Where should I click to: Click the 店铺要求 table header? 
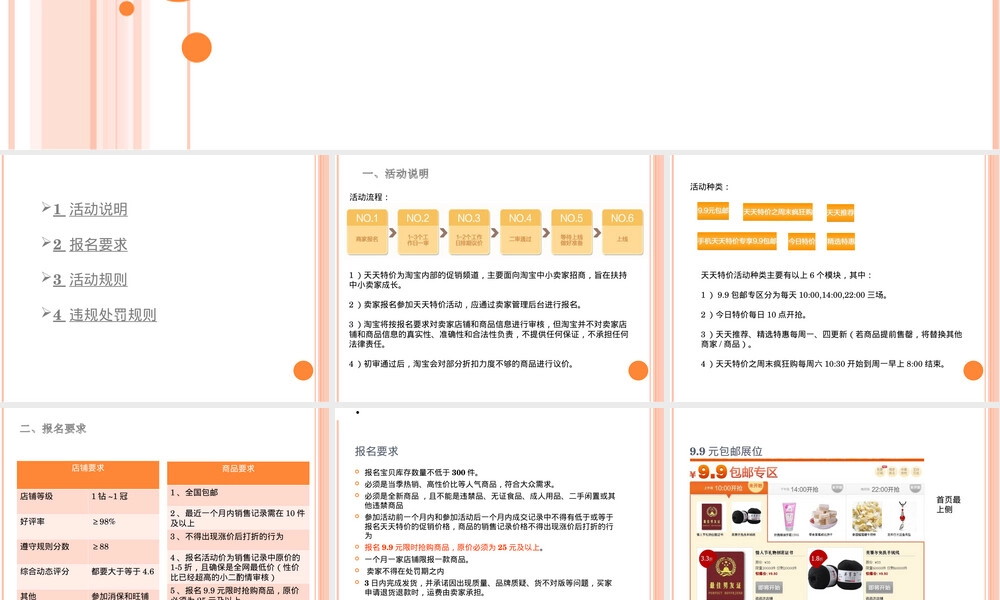88,474
